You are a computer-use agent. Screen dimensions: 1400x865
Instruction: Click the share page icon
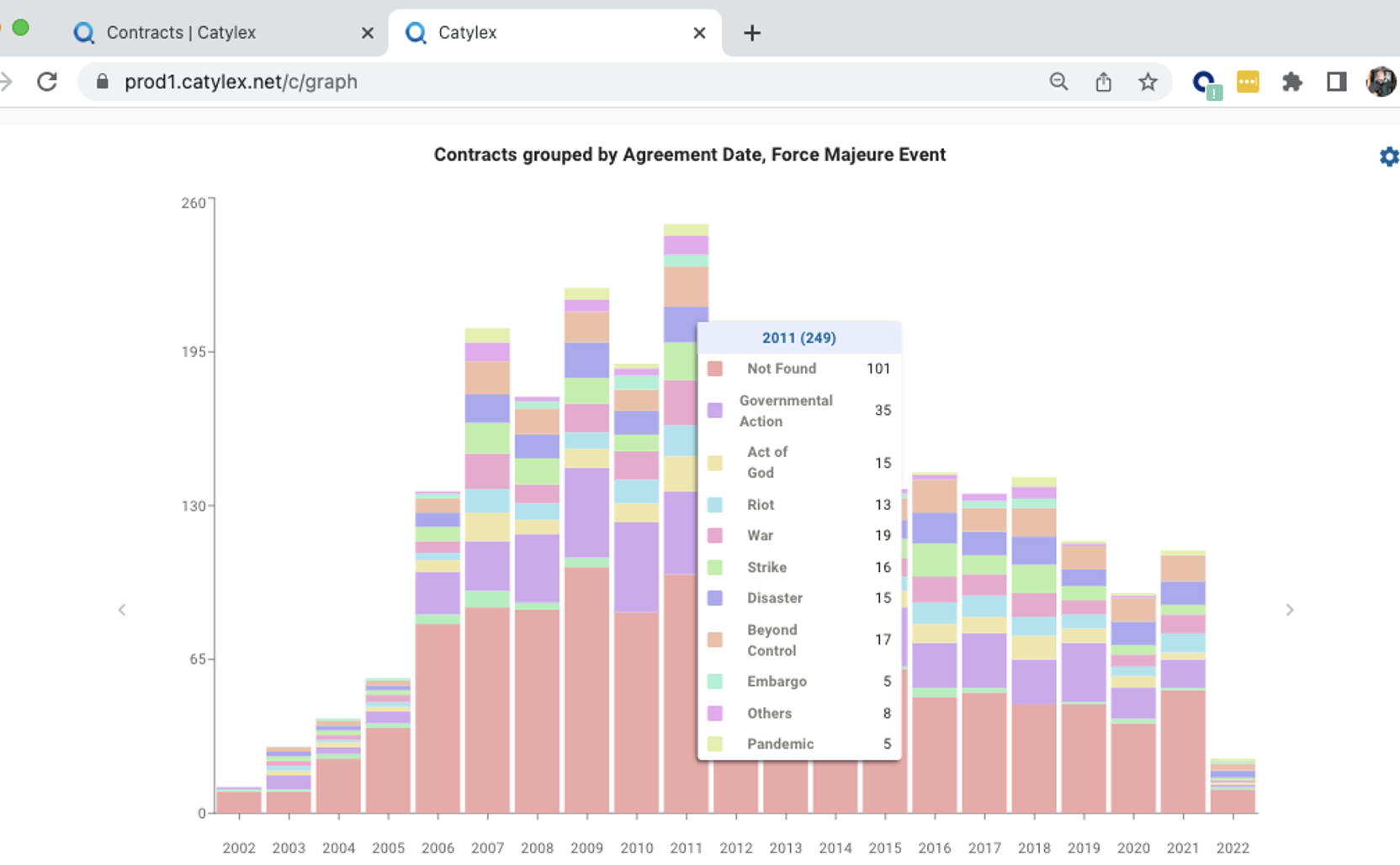1103,82
